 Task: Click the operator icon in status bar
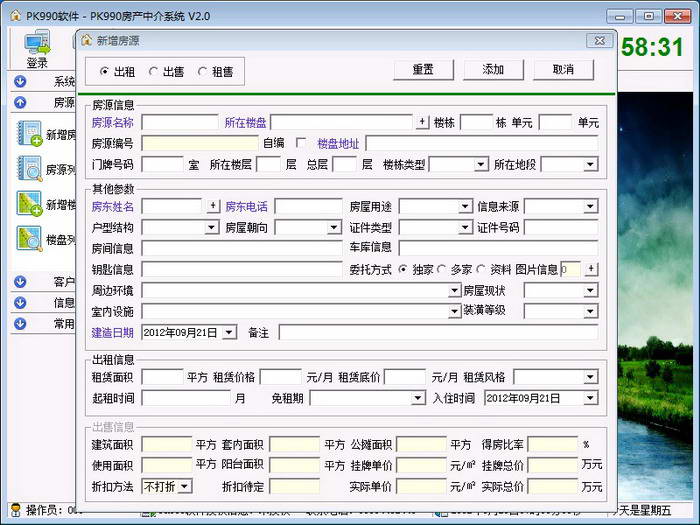16,509
